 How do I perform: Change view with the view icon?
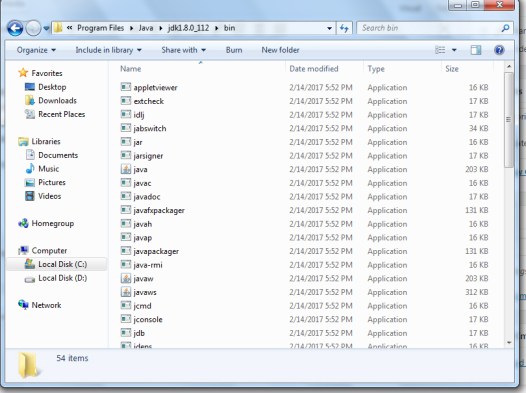click(440, 50)
